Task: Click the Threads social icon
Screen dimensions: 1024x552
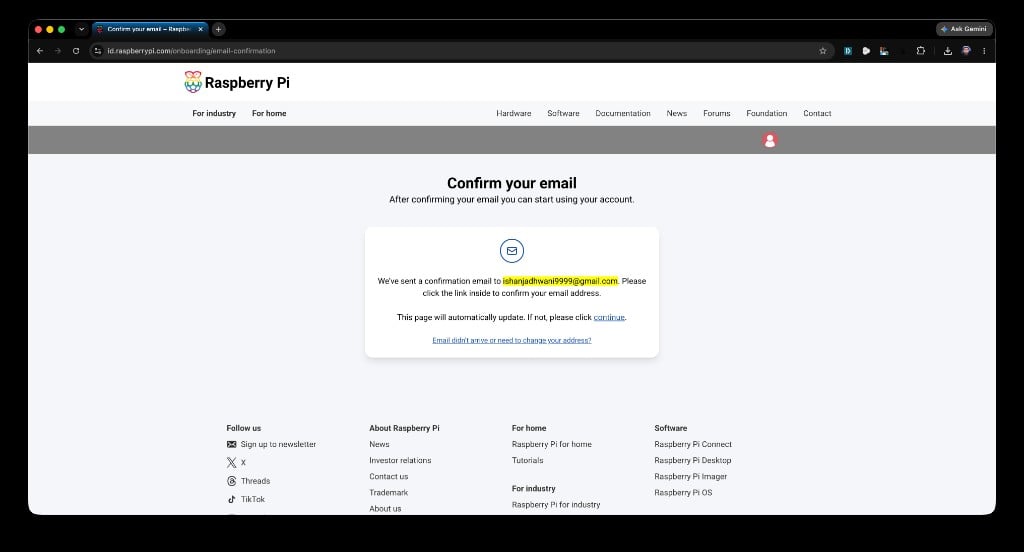Action: (231, 481)
